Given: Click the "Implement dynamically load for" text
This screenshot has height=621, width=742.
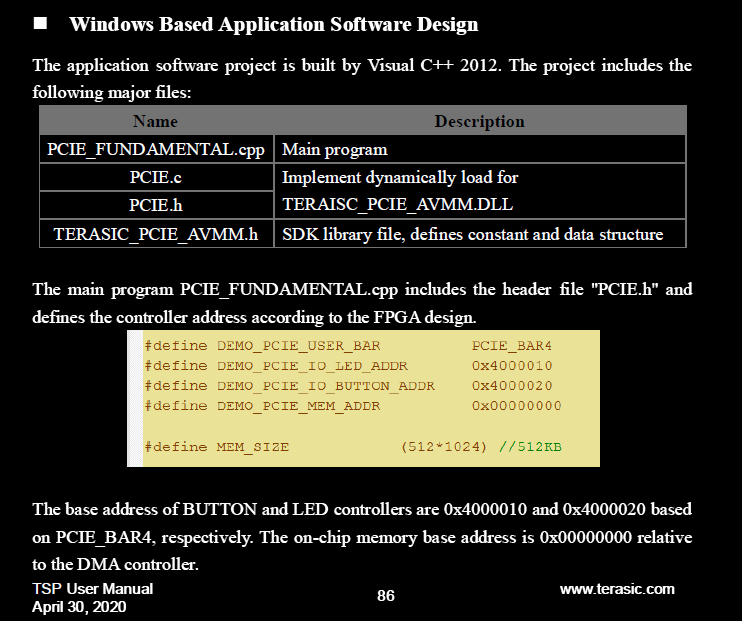Looking at the screenshot, I should (400, 177).
